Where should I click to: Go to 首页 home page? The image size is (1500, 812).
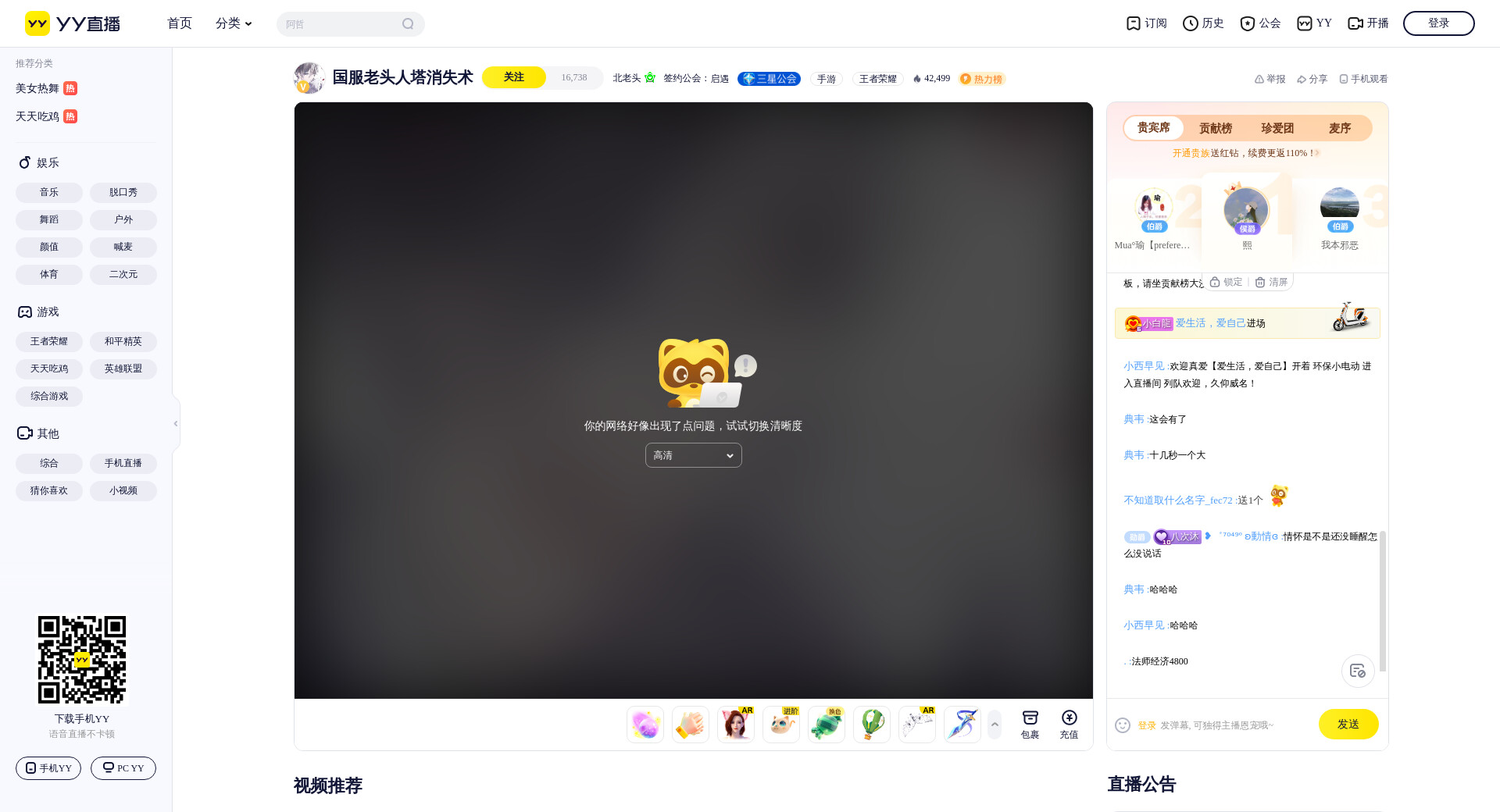[180, 23]
